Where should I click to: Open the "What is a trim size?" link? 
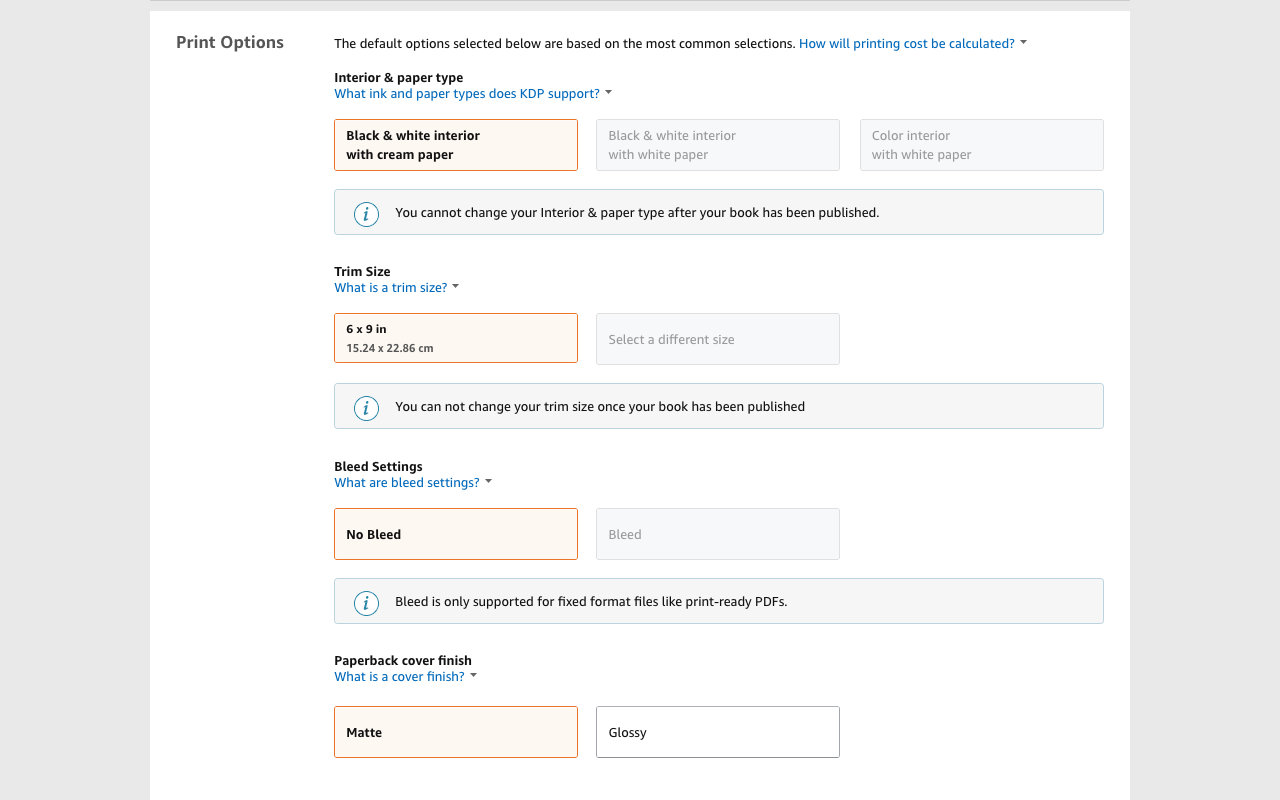coord(390,286)
